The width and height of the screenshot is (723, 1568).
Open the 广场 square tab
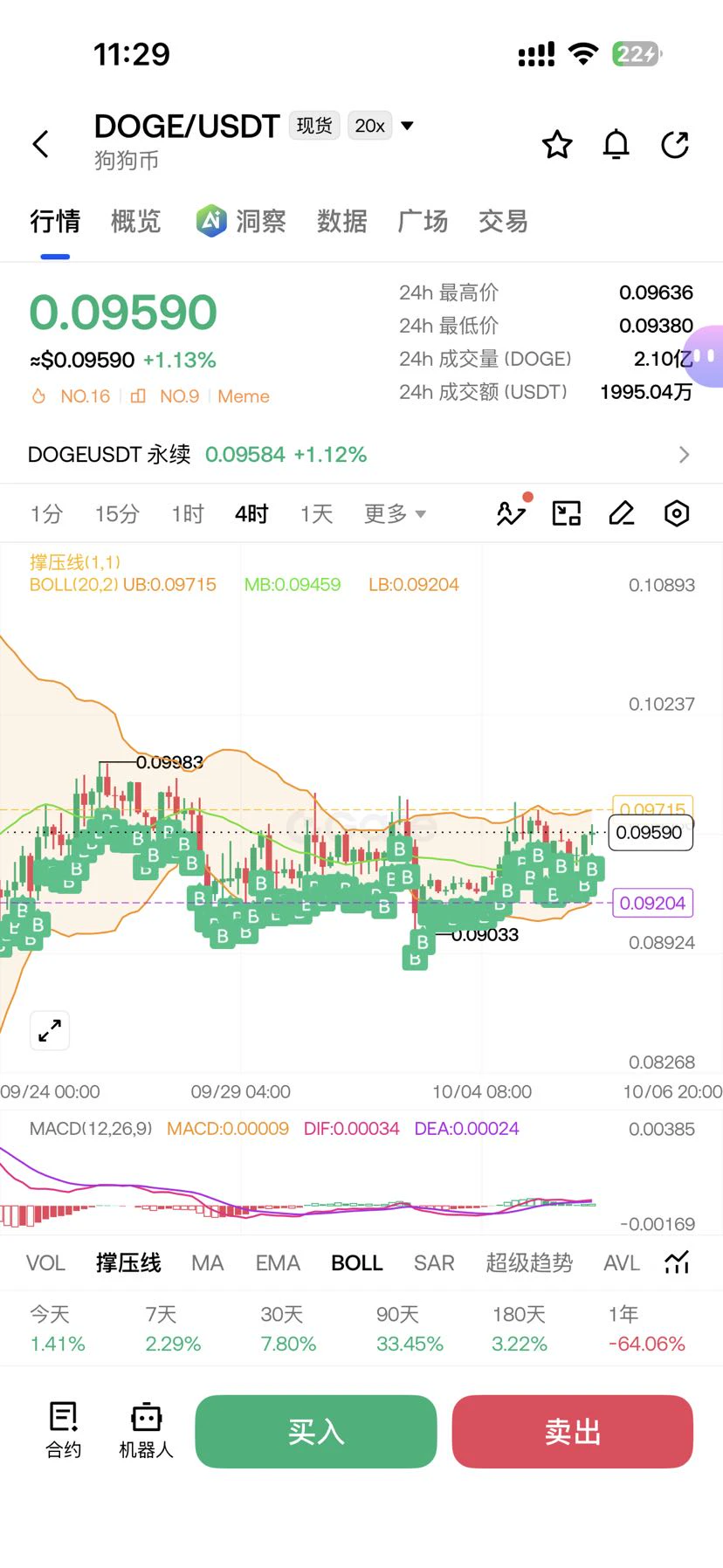click(423, 222)
